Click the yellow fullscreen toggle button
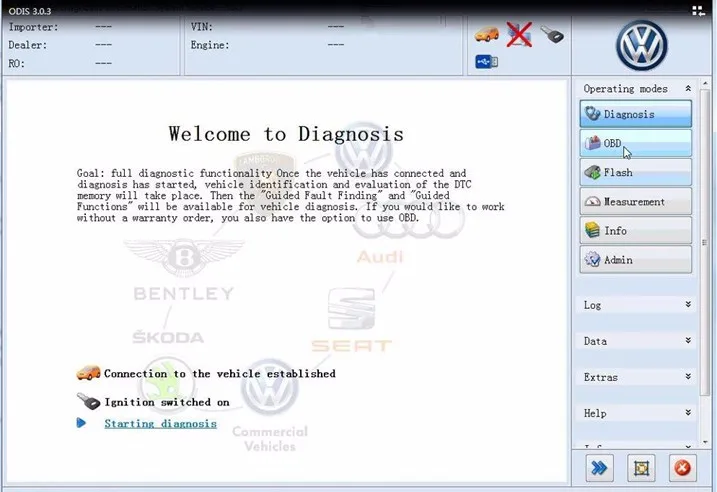The width and height of the screenshot is (717, 492). pos(641,468)
